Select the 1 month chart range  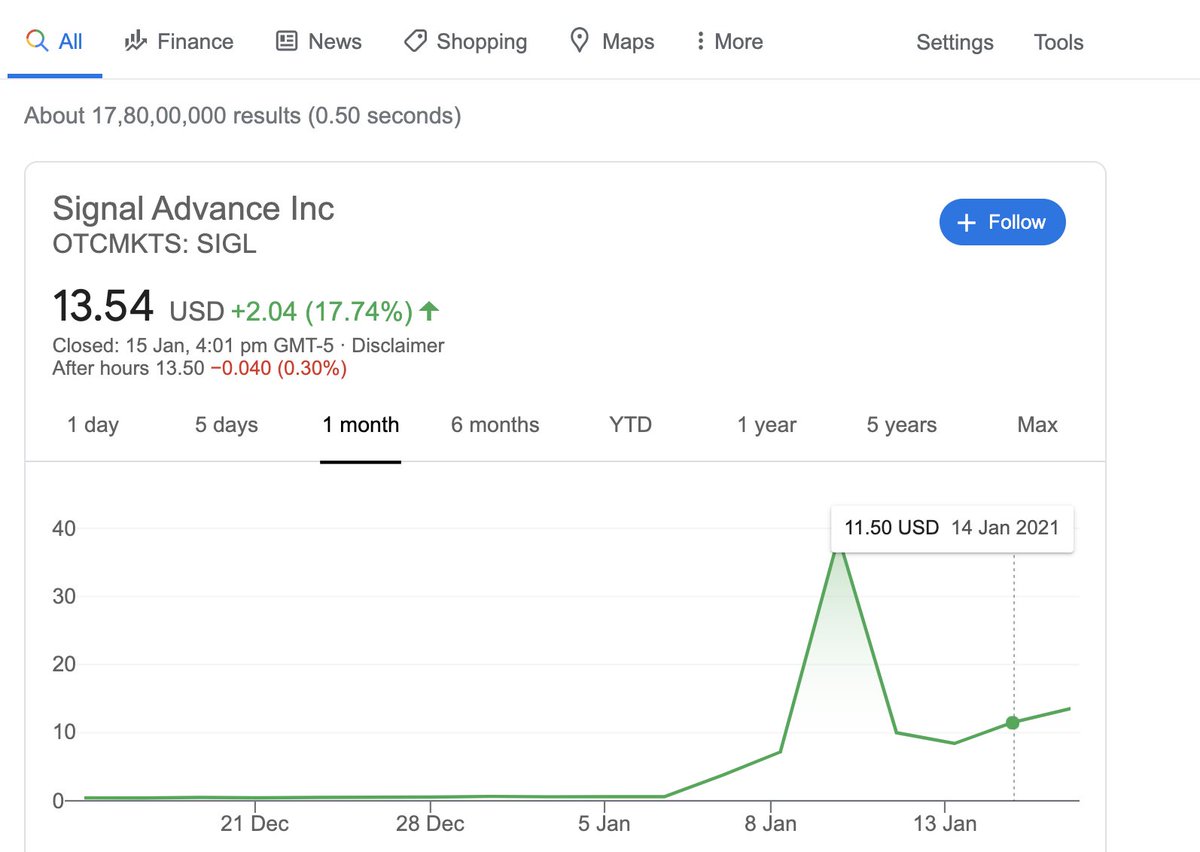click(361, 425)
